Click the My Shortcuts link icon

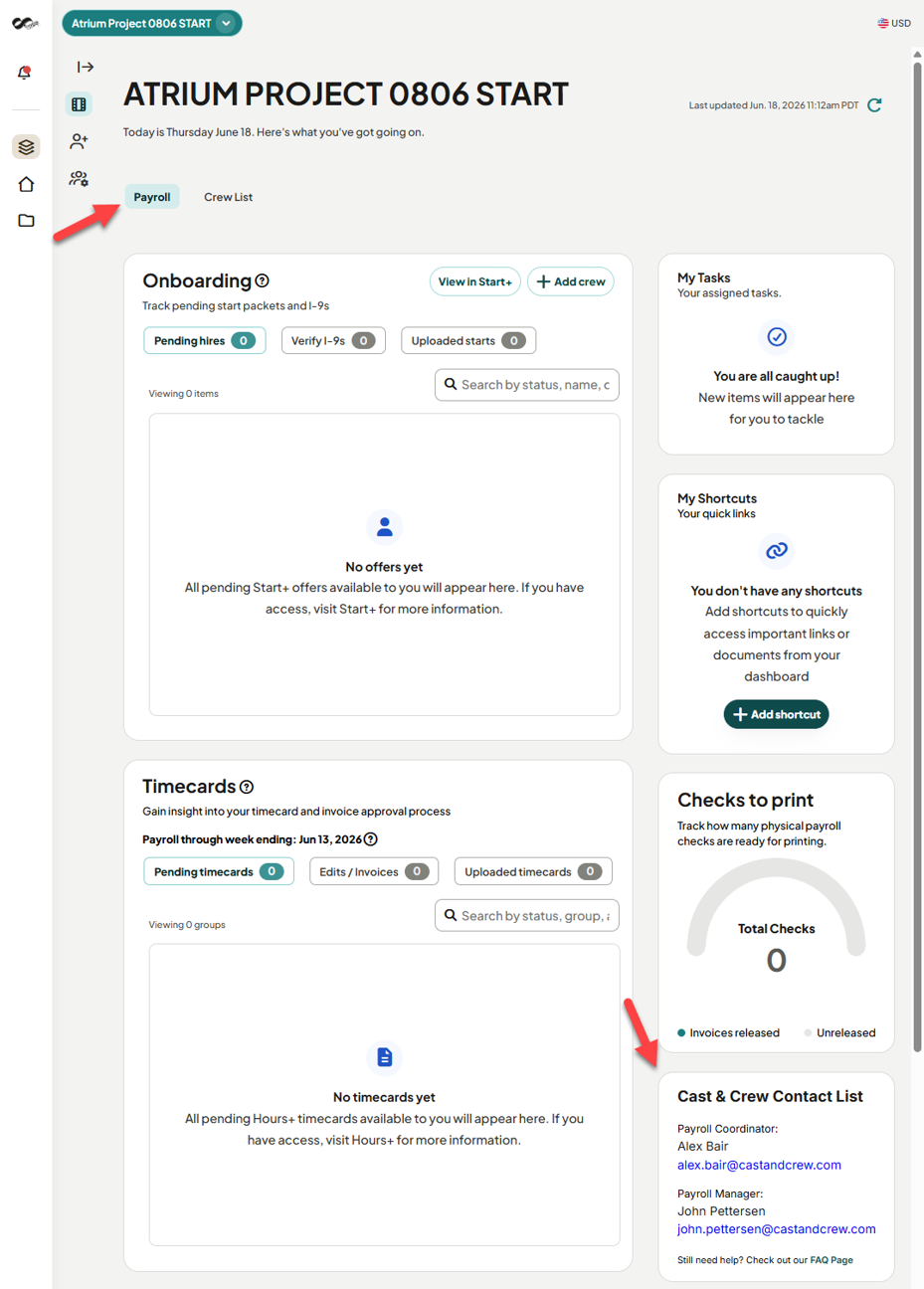coord(777,550)
